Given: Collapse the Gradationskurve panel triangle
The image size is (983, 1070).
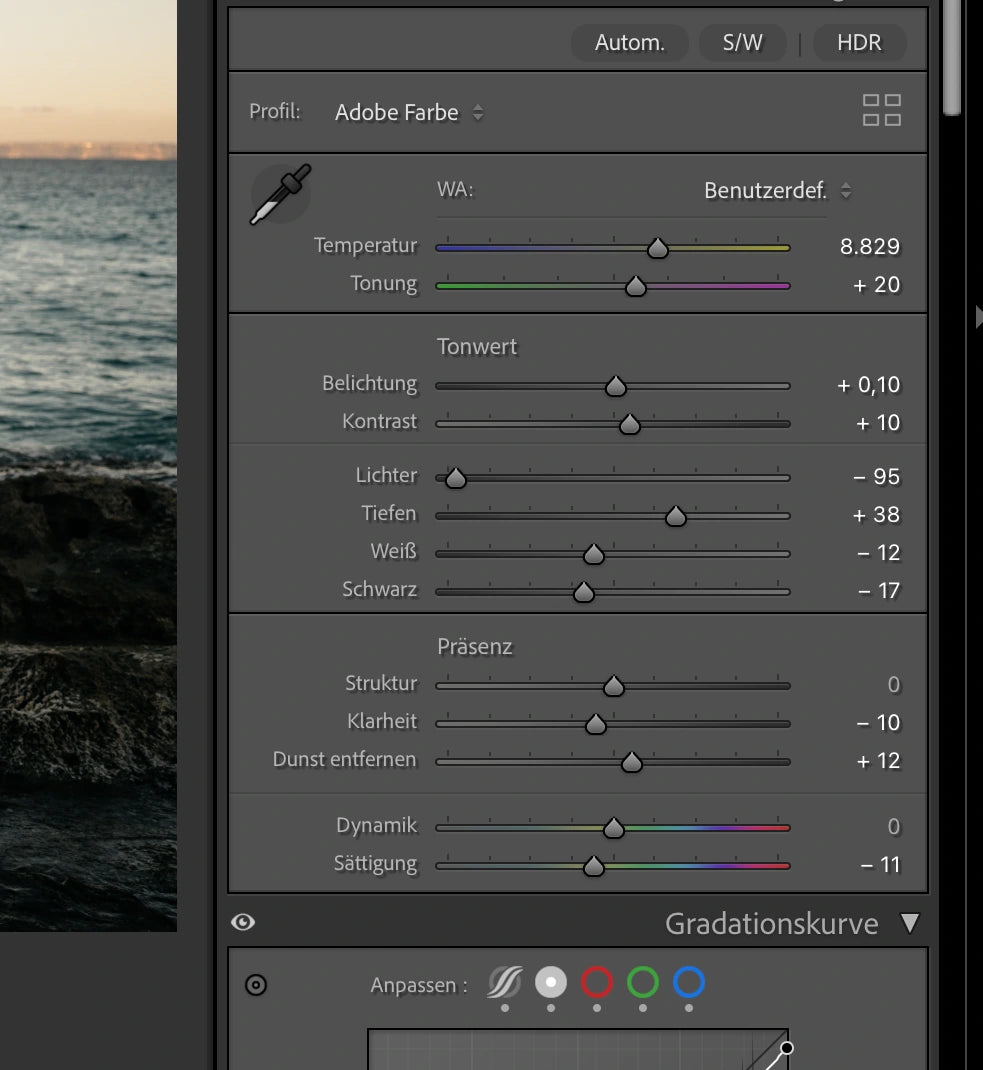Looking at the screenshot, I should point(909,923).
